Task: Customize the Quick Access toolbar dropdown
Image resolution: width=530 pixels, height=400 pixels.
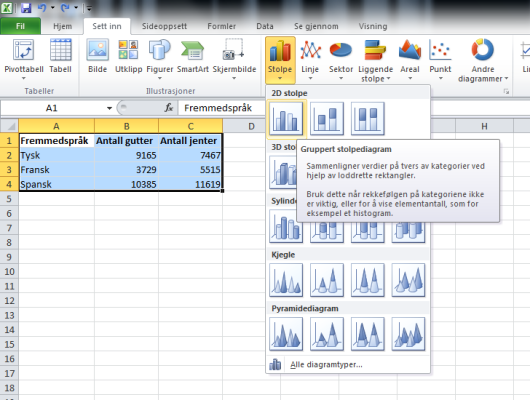Action: (x=89, y=8)
